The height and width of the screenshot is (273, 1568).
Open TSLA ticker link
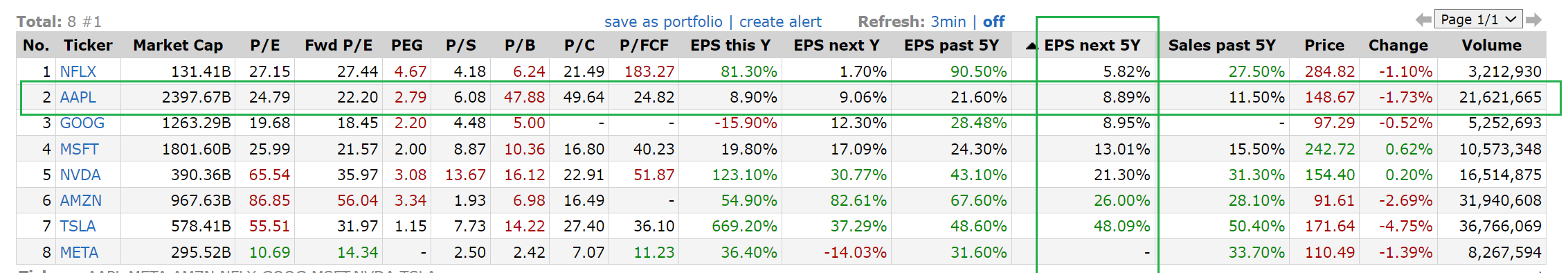point(78,226)
